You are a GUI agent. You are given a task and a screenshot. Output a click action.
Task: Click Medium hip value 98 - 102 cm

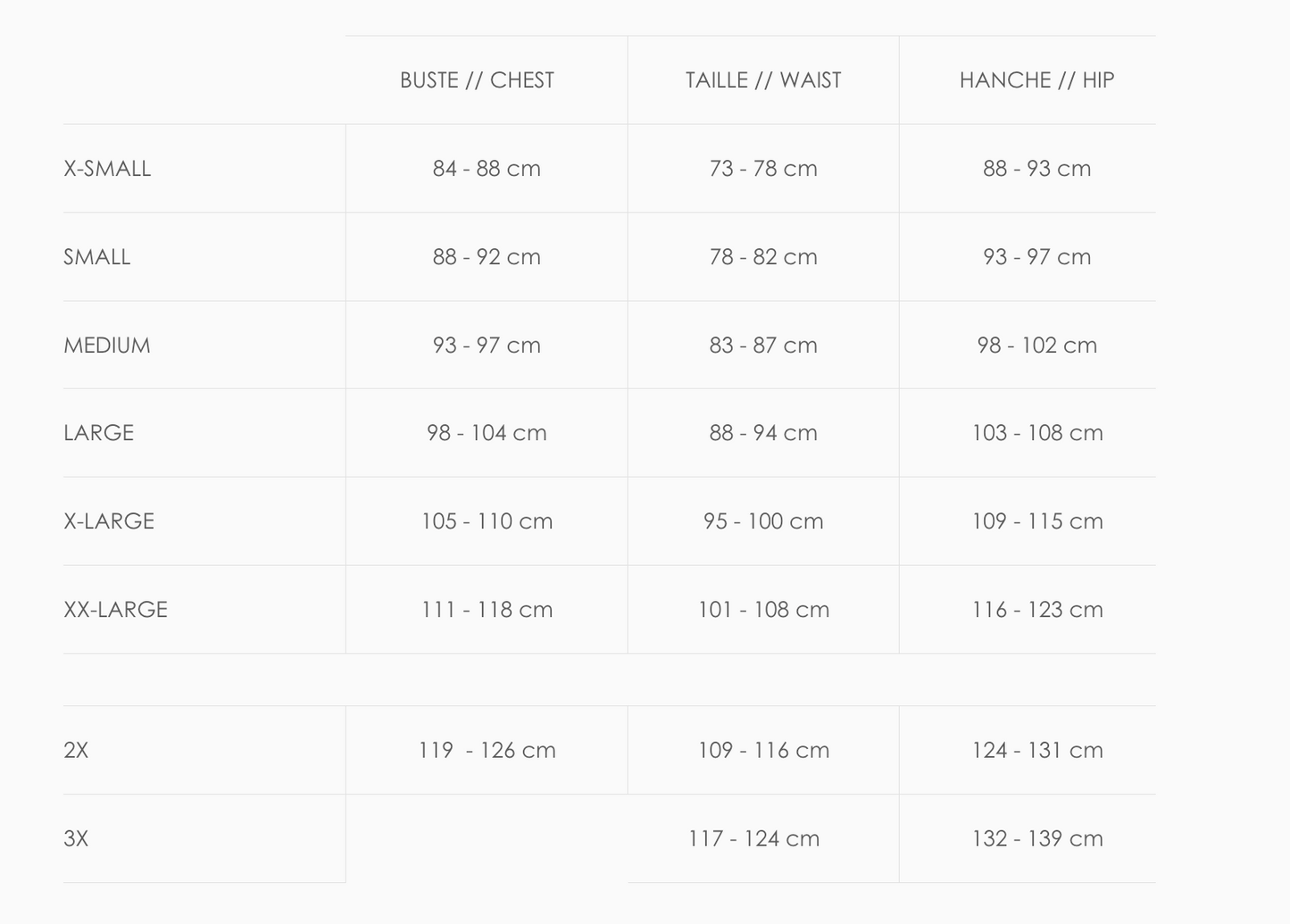click(x=1036, y=345)
